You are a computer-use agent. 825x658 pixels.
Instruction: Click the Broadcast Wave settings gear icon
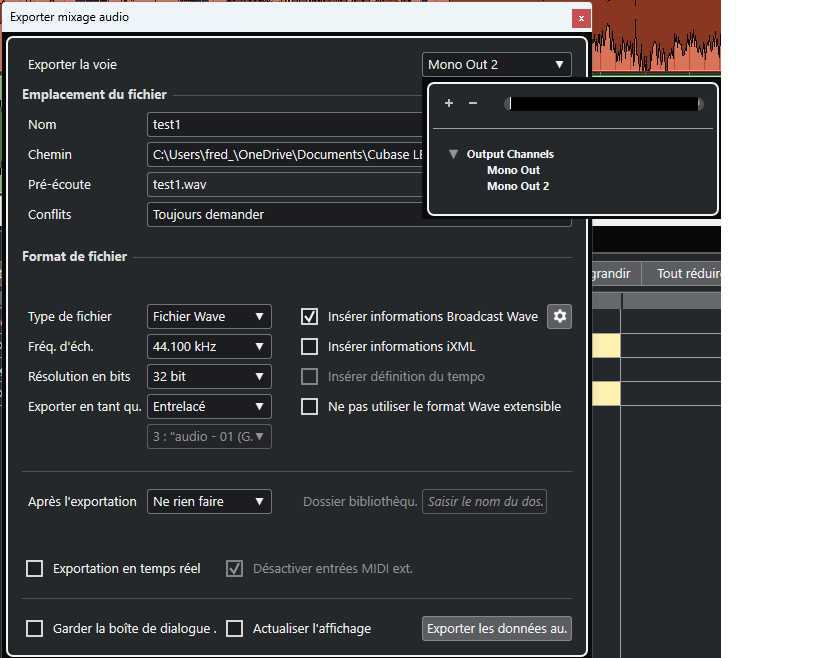click(560, 317)
